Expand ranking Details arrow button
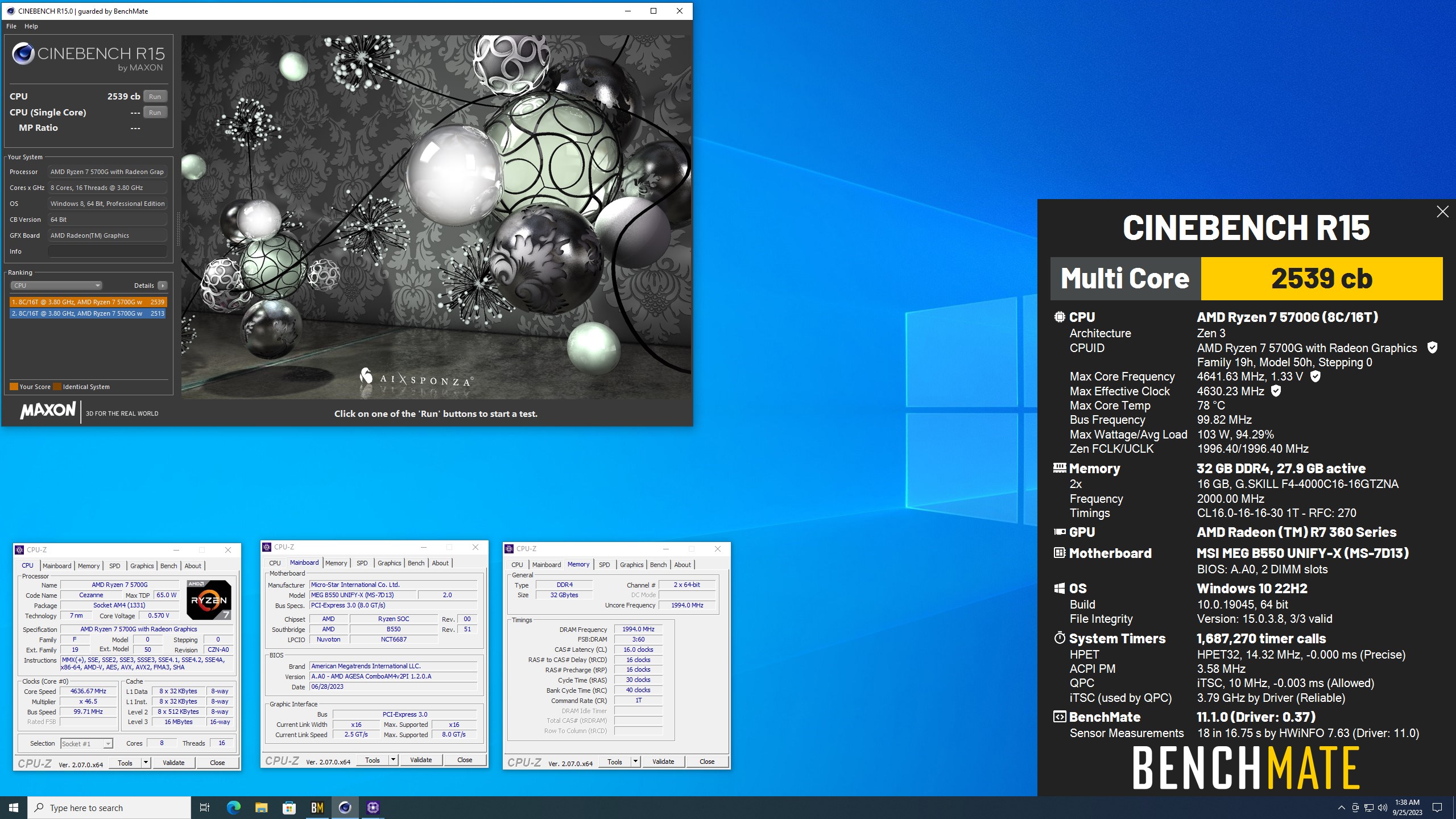Screen dimensions: 1456x819 [163, 286]
